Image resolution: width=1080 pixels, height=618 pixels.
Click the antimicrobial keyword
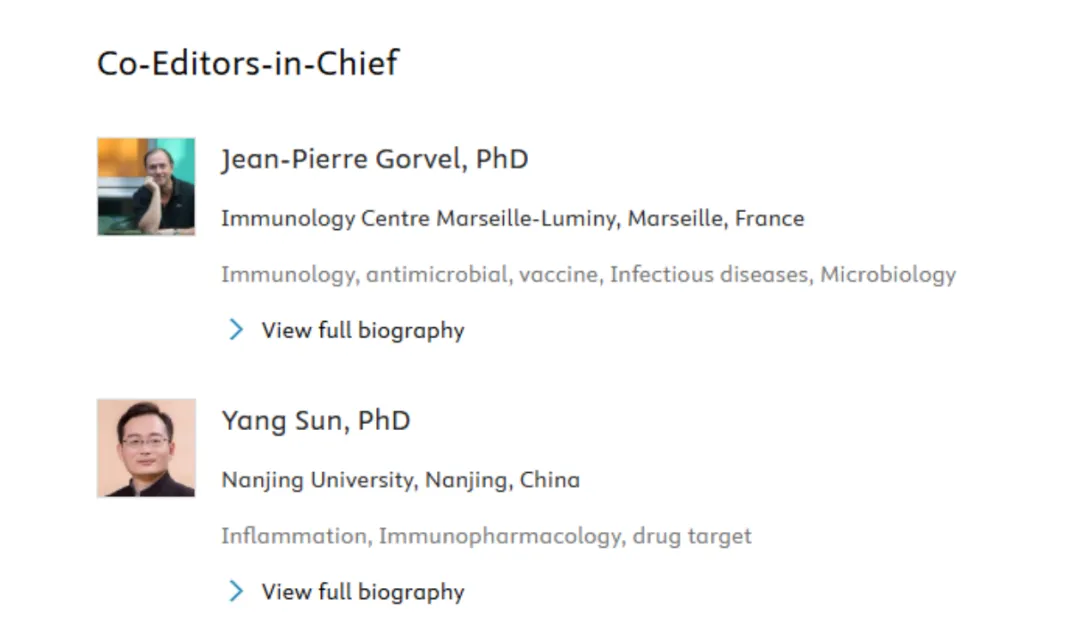coord(437,274)
